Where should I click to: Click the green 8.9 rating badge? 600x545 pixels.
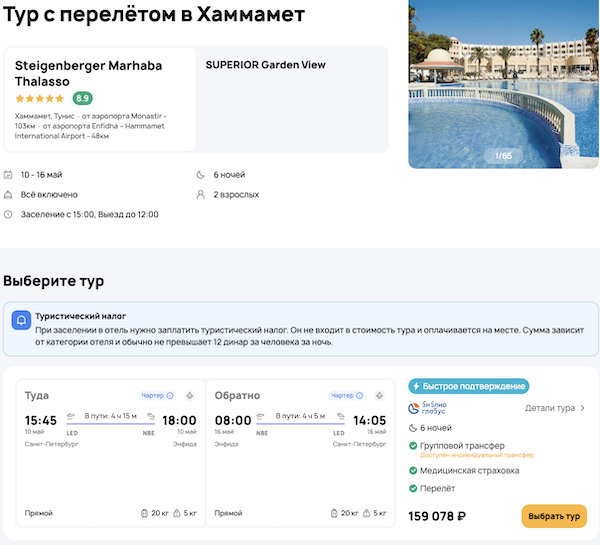coord(82,98)
